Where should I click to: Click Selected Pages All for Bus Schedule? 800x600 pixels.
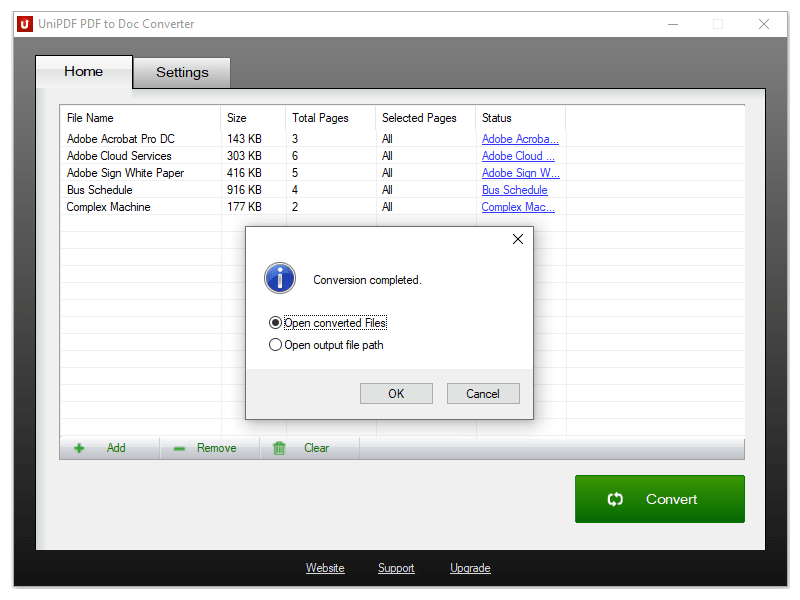pos(387,190)
